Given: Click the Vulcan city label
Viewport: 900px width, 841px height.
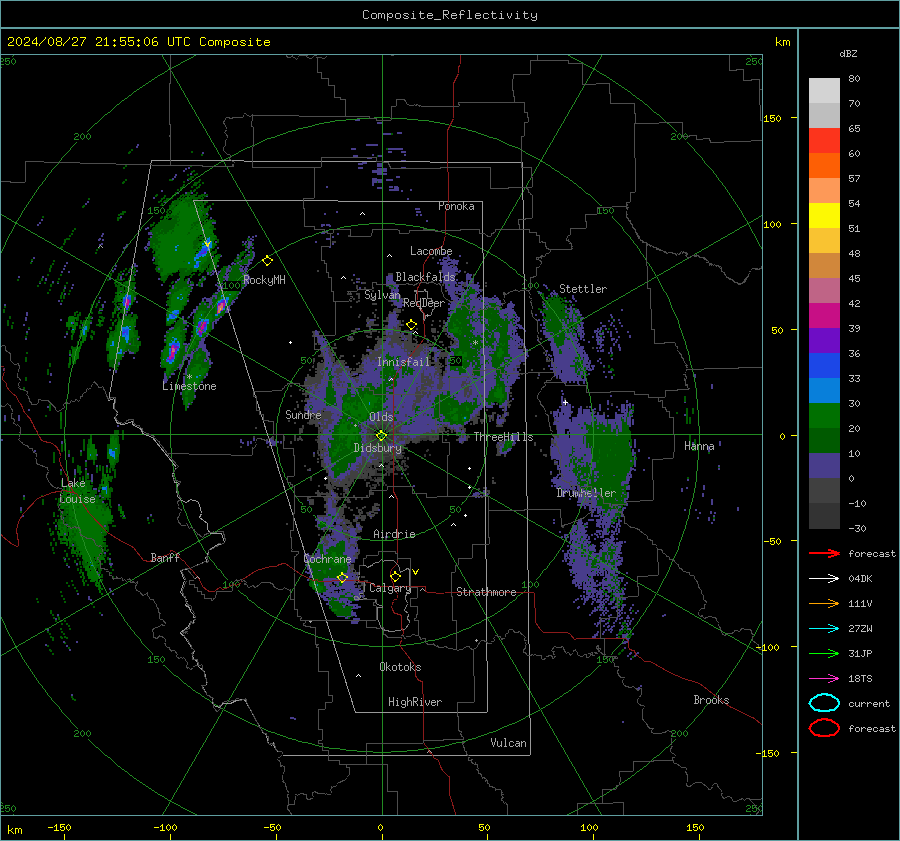Looking at the screenshot, I should [508, 743].
